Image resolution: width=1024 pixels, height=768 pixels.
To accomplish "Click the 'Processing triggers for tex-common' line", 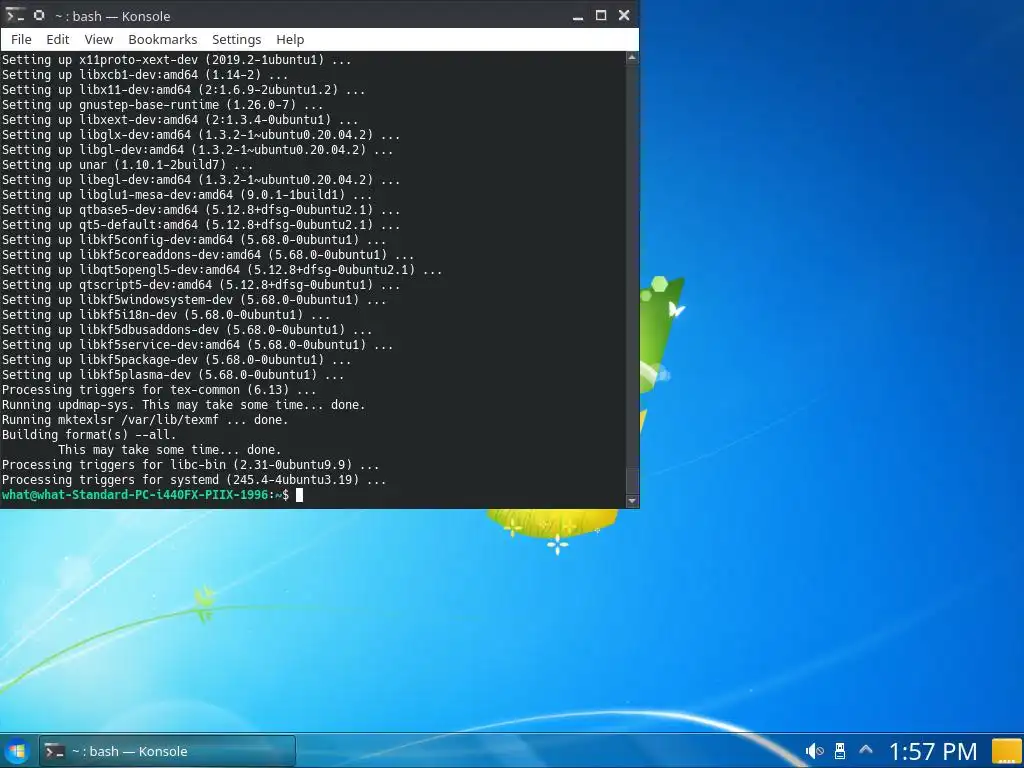I will [x=159, y=390].
